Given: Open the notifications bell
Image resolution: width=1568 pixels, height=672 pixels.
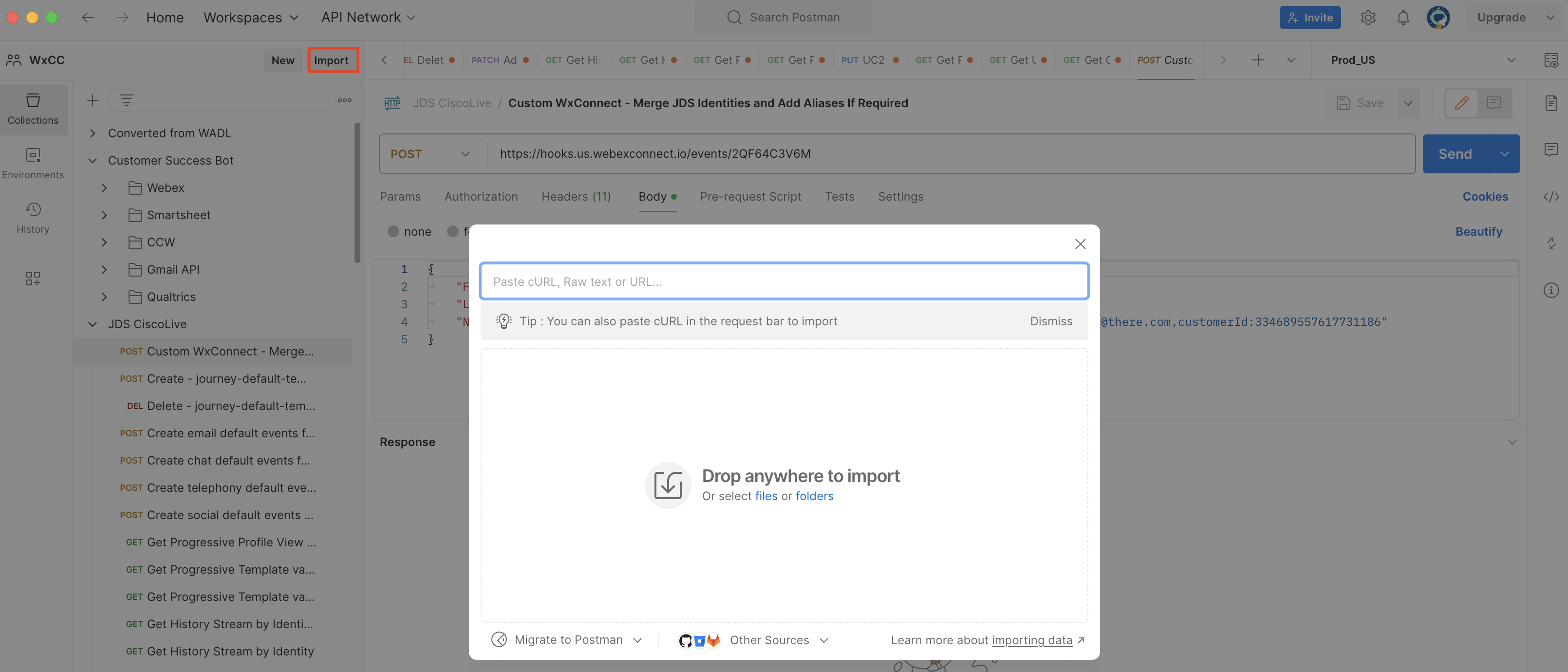Looking at the screenshot, I should click(x=1402, y=17).
